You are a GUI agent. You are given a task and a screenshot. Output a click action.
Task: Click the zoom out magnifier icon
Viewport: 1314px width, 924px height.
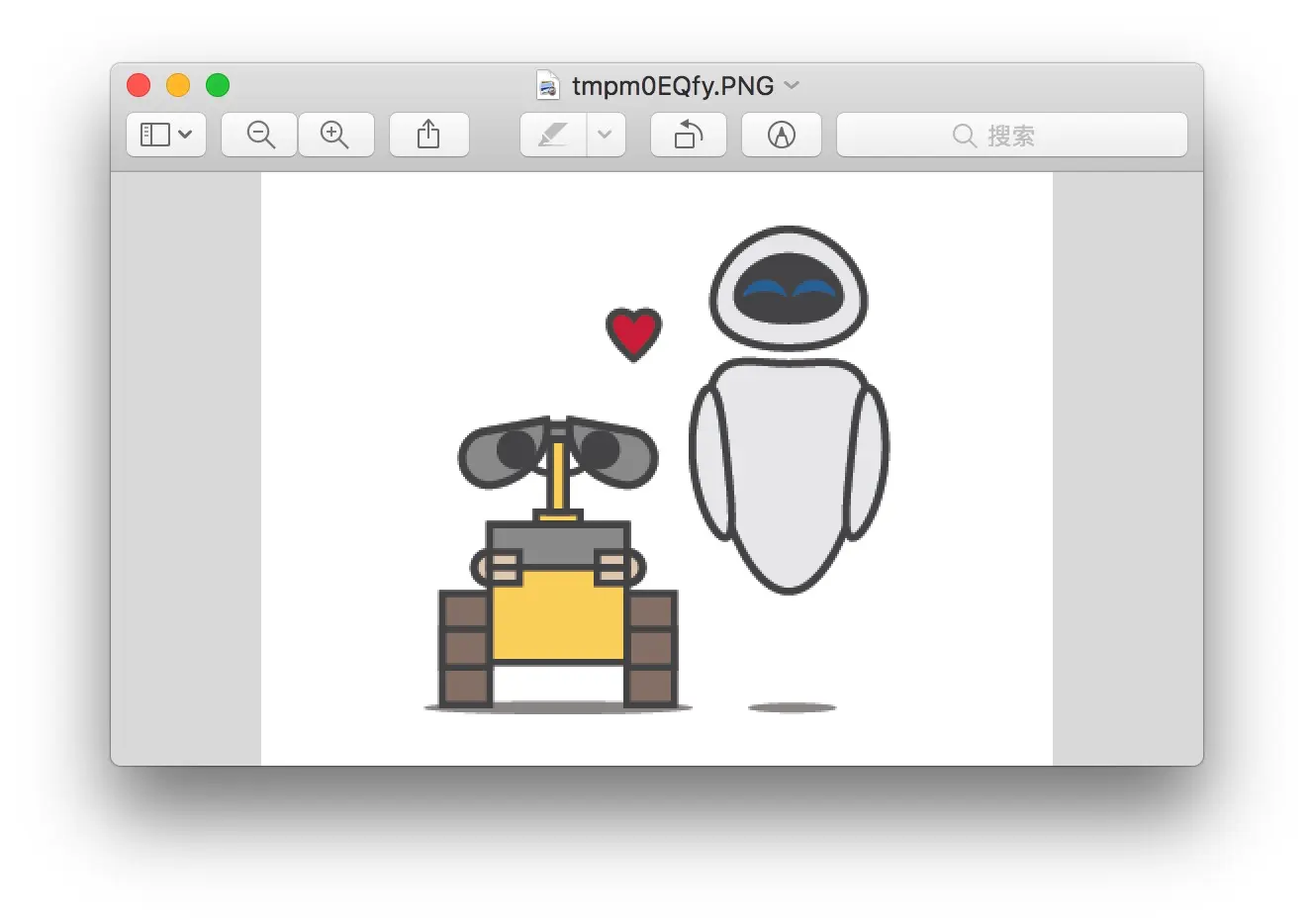tap(260, 135)
